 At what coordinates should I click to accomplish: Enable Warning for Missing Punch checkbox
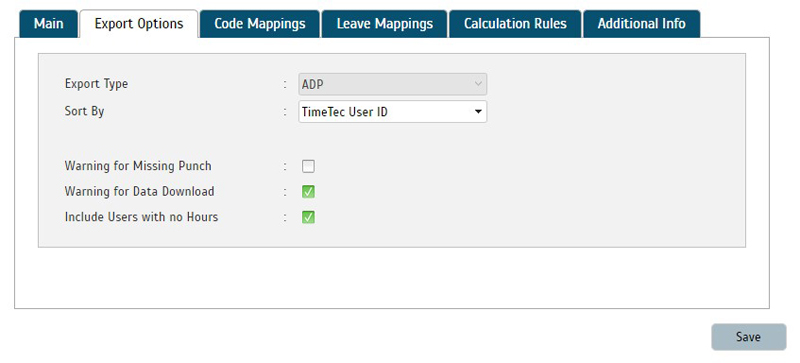coord(308,166)
